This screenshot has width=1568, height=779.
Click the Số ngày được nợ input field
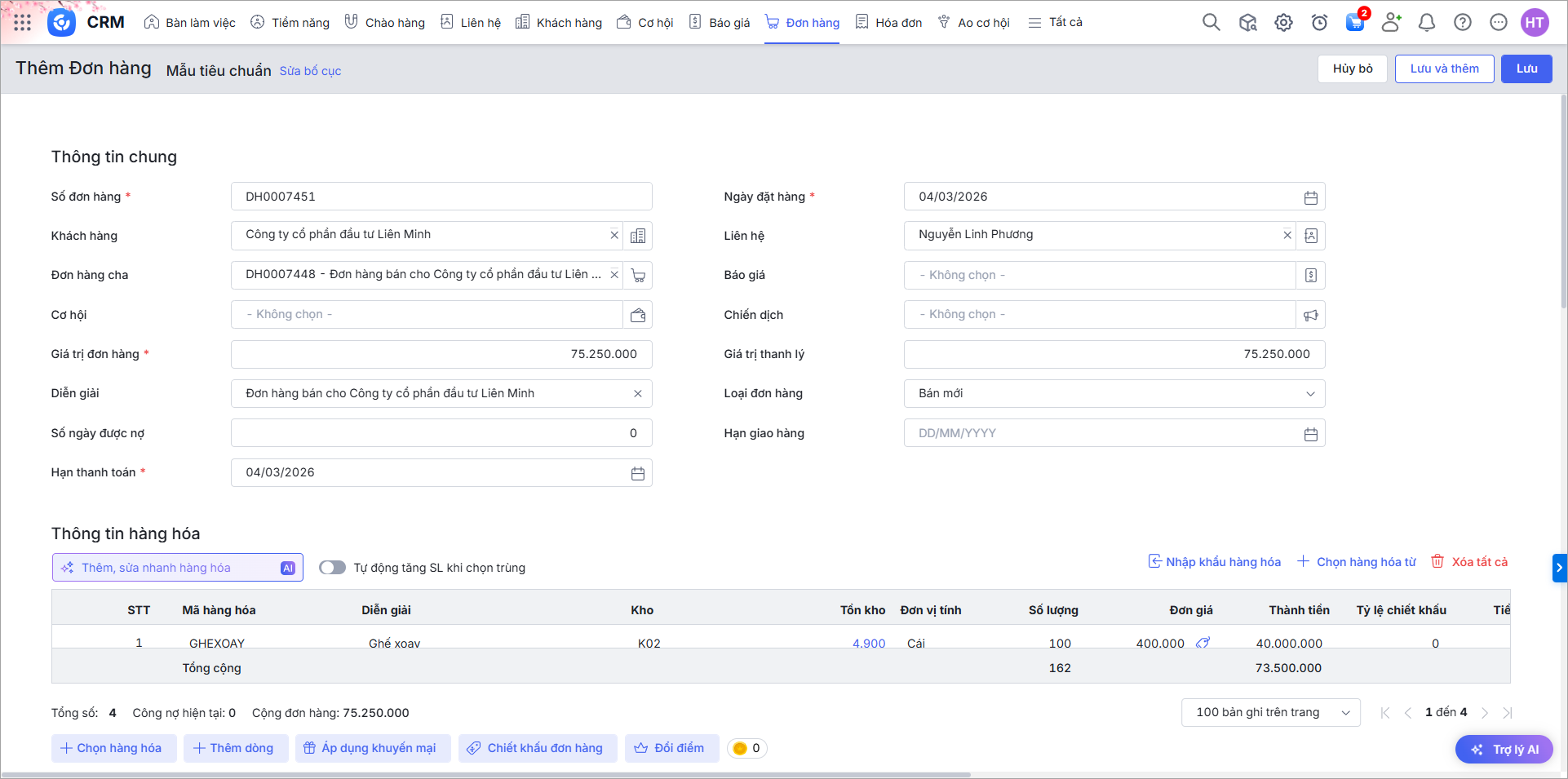[x=441, y=433]
